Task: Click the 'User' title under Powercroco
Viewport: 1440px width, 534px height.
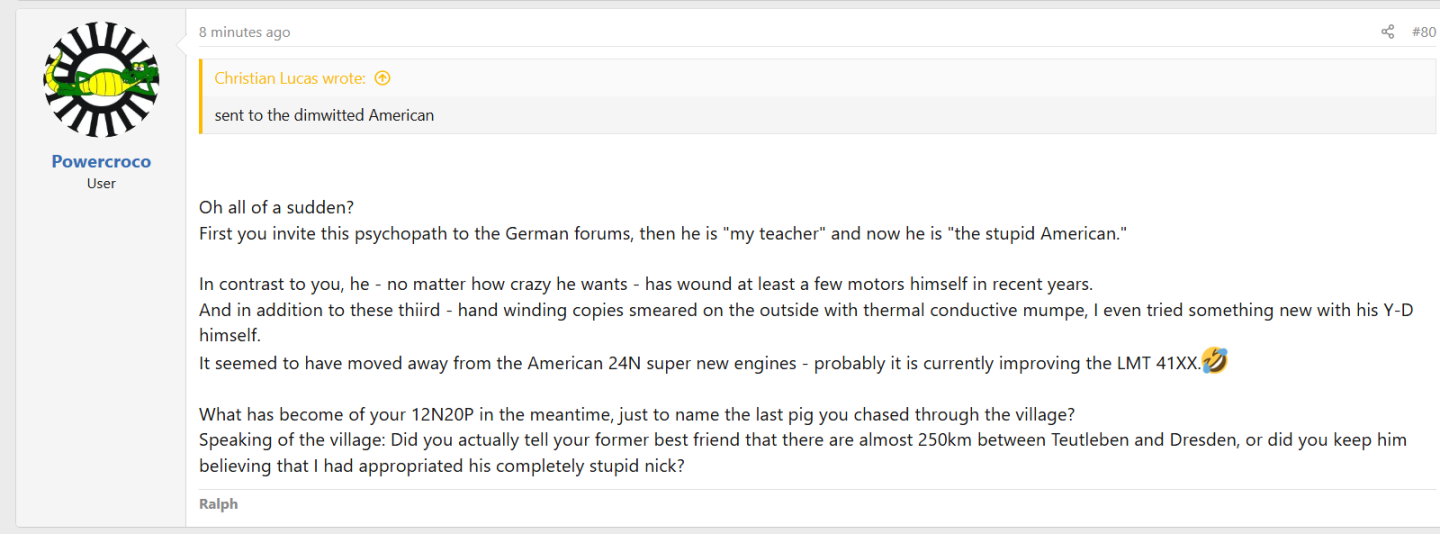Action: point(101,184)
